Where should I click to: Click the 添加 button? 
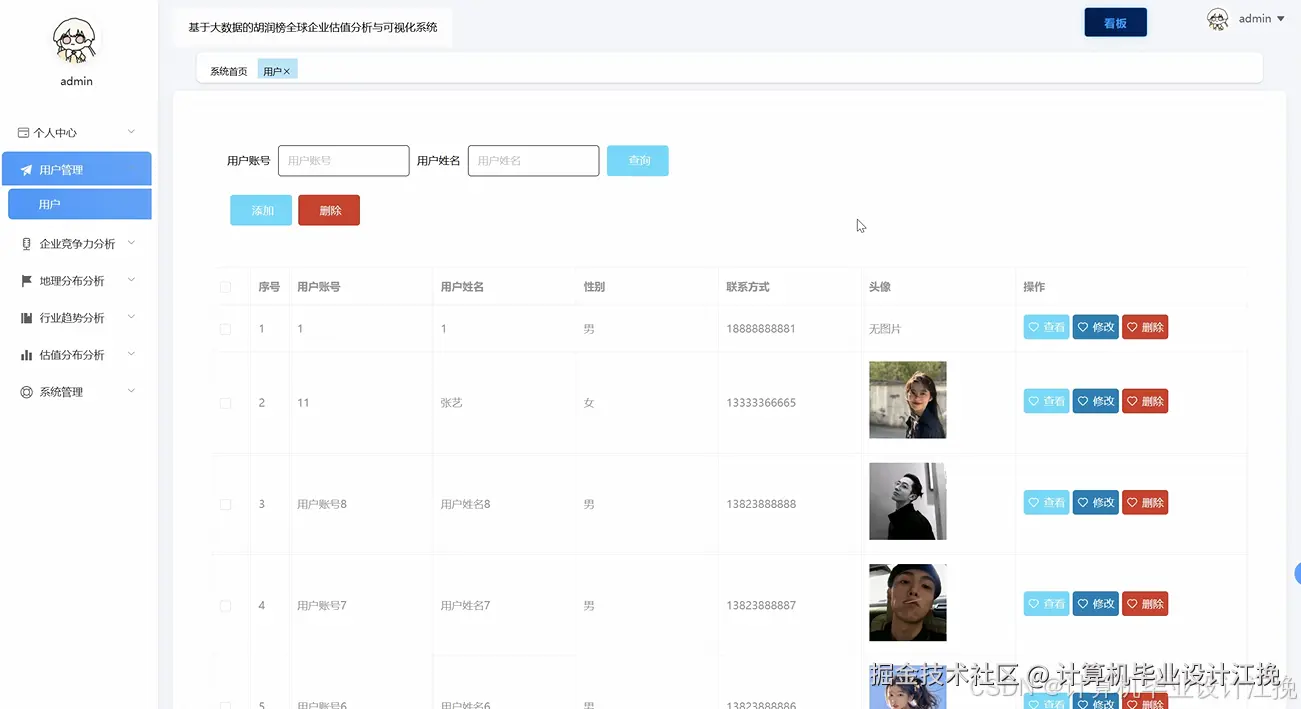tap(261, 210)
